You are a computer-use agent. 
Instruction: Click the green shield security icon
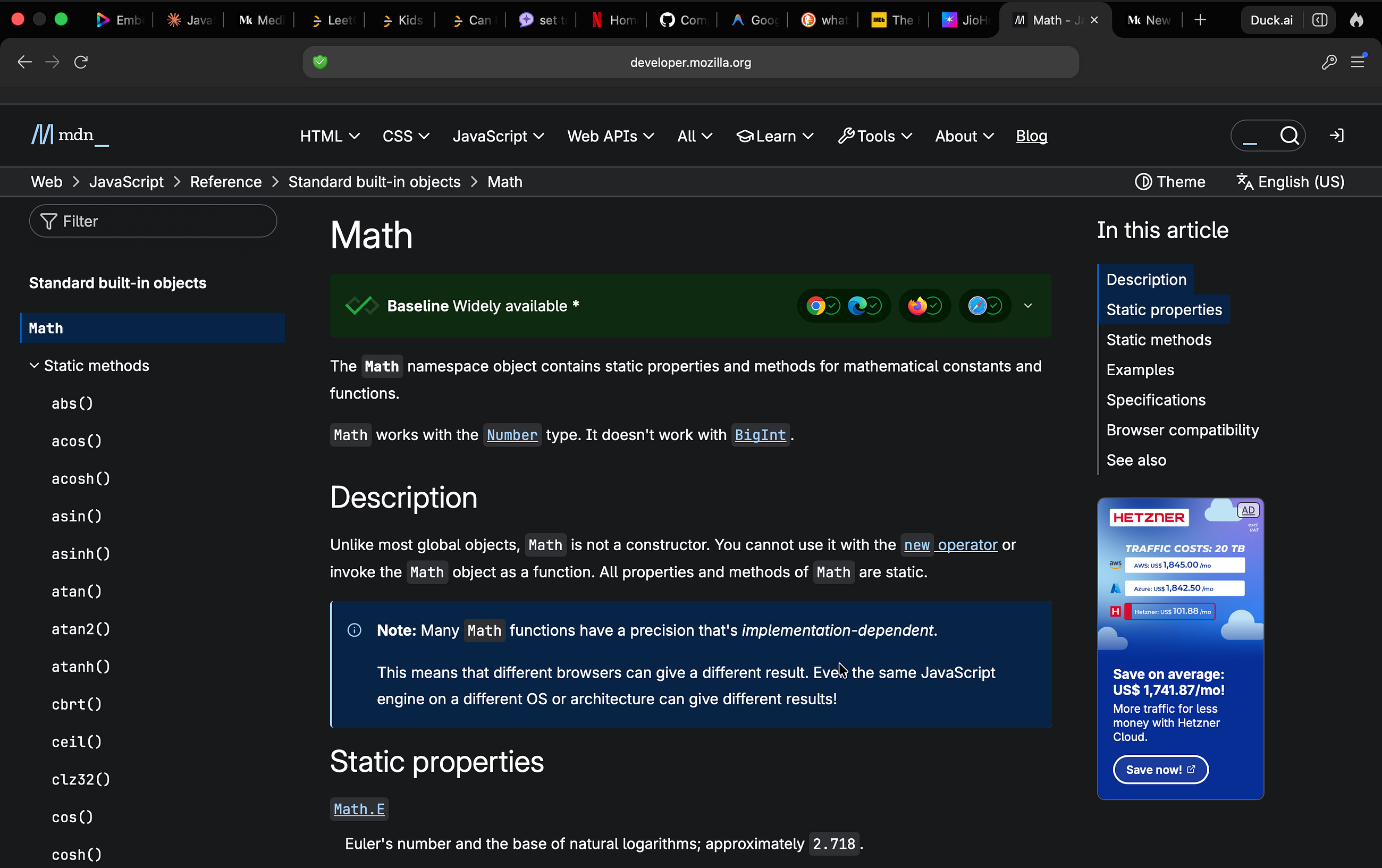pos(320,62)
